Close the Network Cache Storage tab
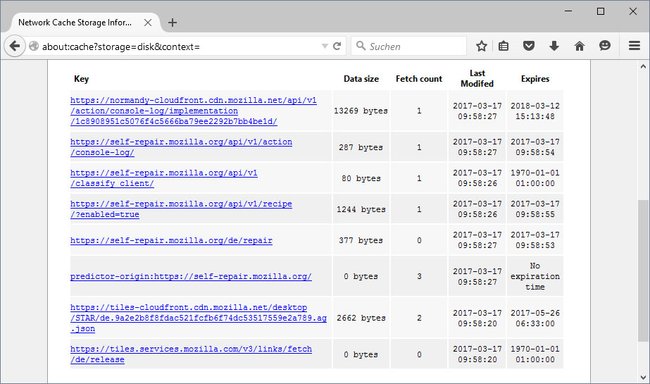Viewport: 650px width, 384px height. click(148, 22)
